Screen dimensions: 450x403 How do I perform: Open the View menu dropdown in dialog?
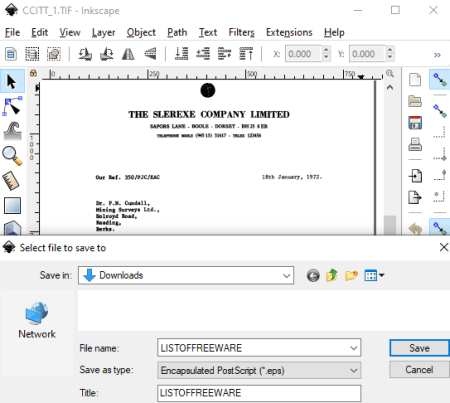pos(374,276)
